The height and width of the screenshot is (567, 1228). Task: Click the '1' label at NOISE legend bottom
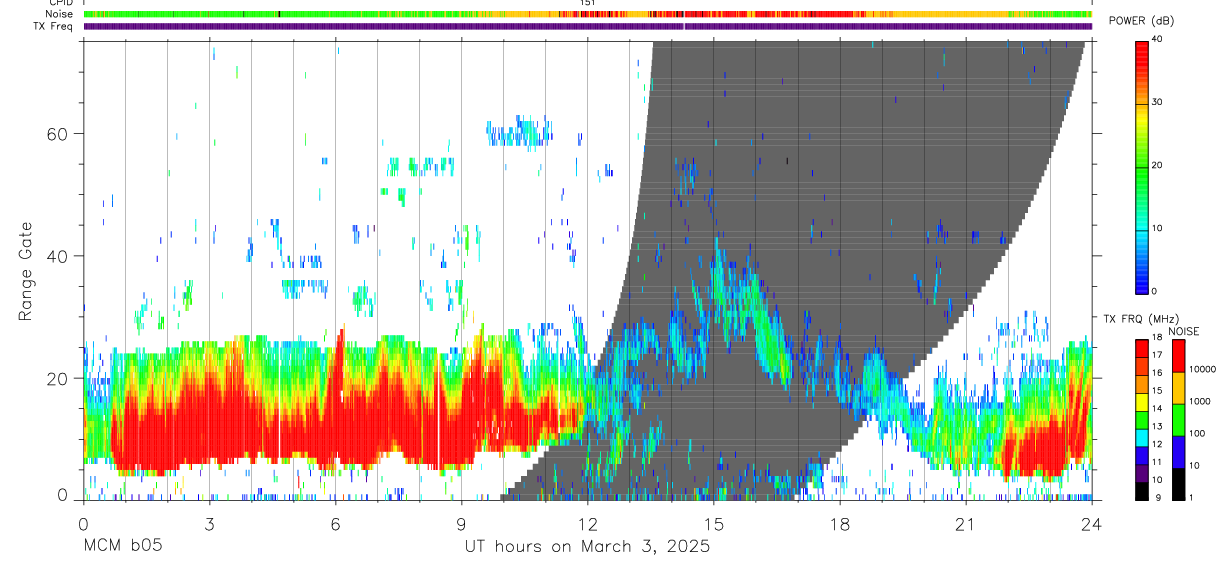[x=1192, y=498]
